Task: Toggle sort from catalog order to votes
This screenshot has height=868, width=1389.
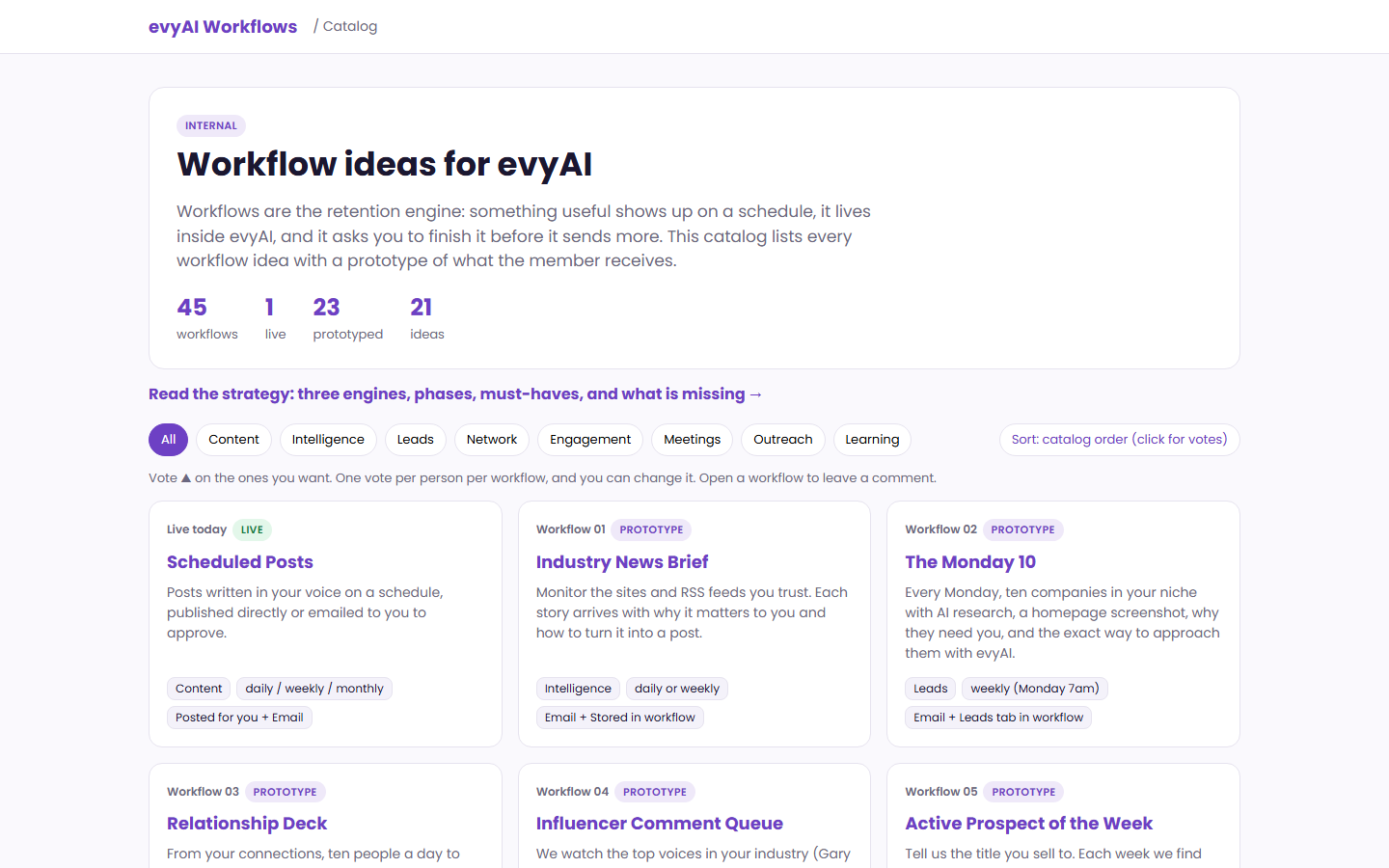Action: pyautogui.click(x=1119, y=440)
